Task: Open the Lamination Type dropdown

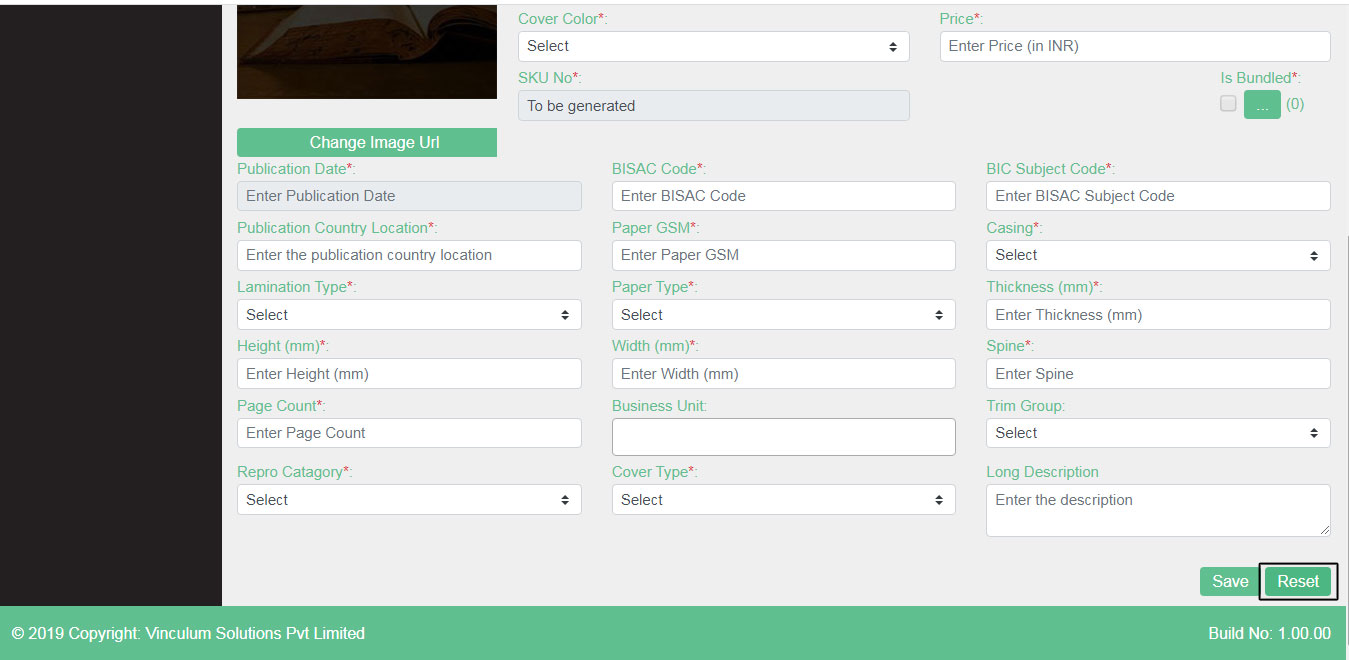Action: [x=408, y=314]
